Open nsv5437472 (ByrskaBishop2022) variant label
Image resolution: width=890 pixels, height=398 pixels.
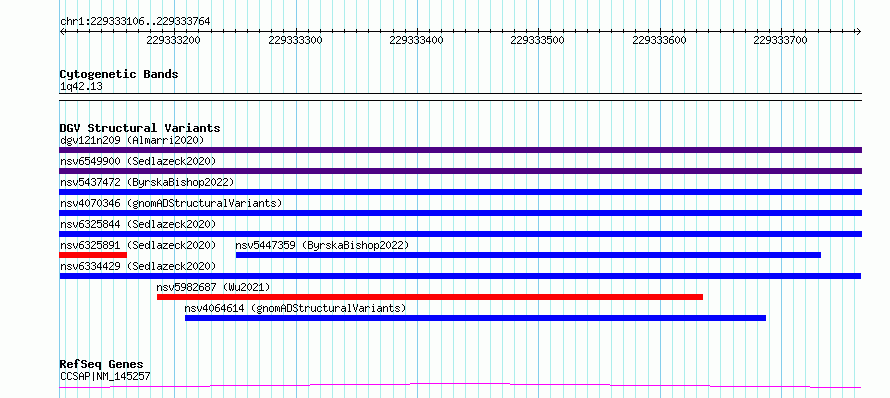pos(147,182)
